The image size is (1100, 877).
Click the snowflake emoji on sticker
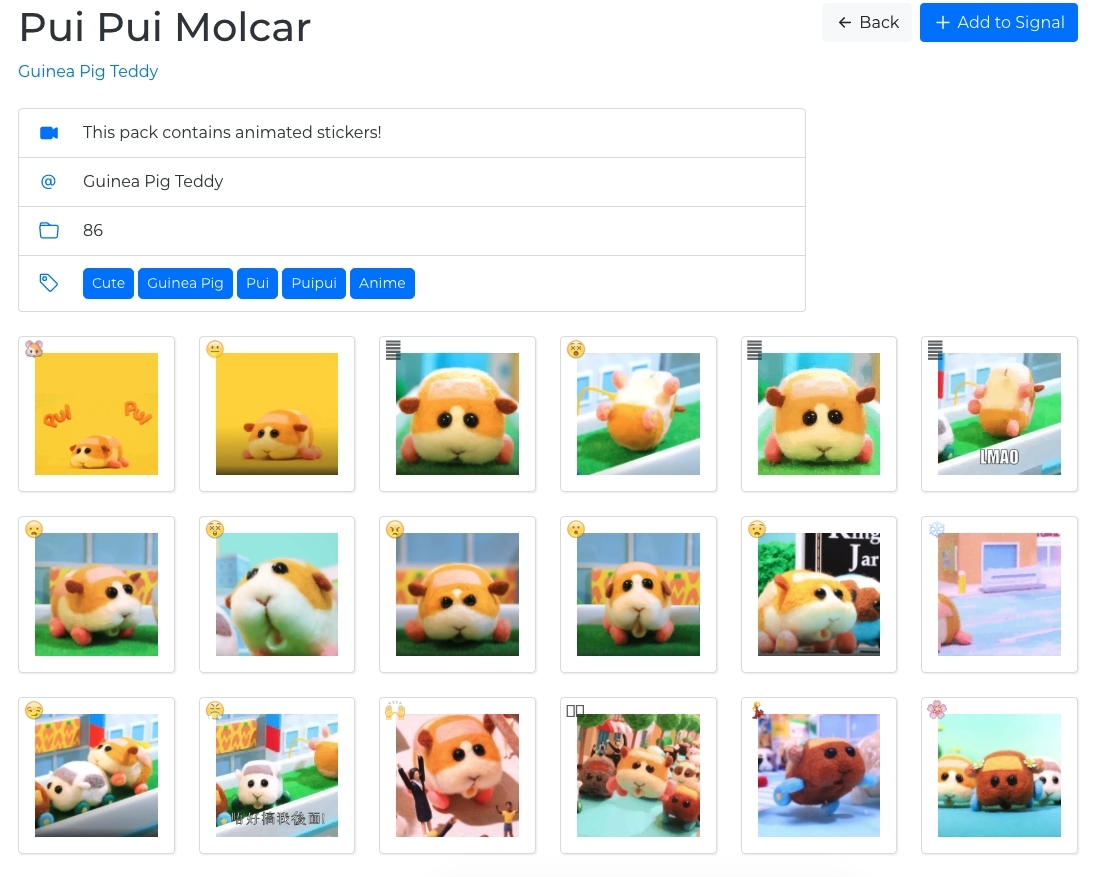point(936,529)
